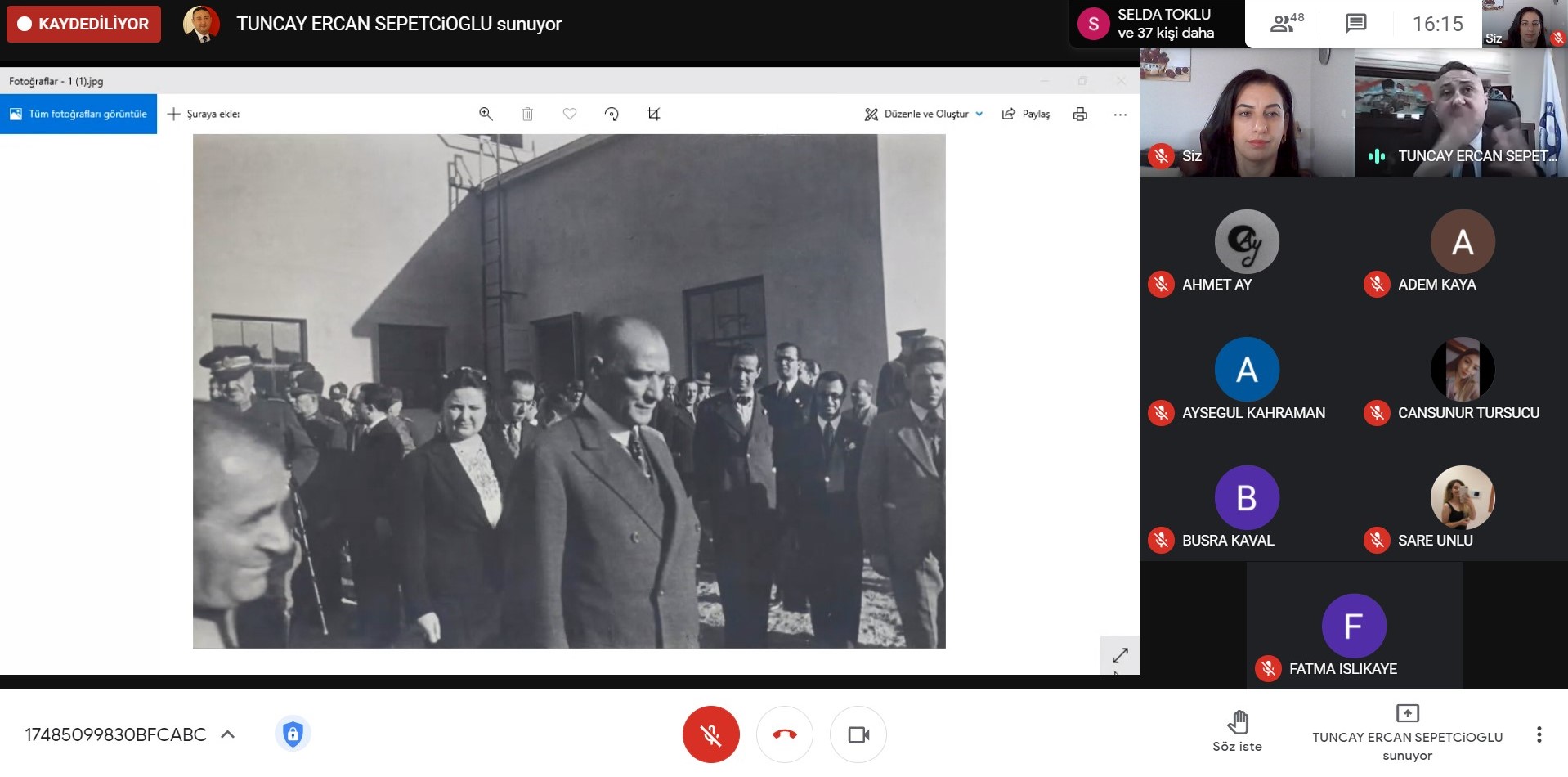Image resolution: width=1568 pixels, height=777 pixels.
Task: Toggle the microphone mute button
Action: coord(710,734)
